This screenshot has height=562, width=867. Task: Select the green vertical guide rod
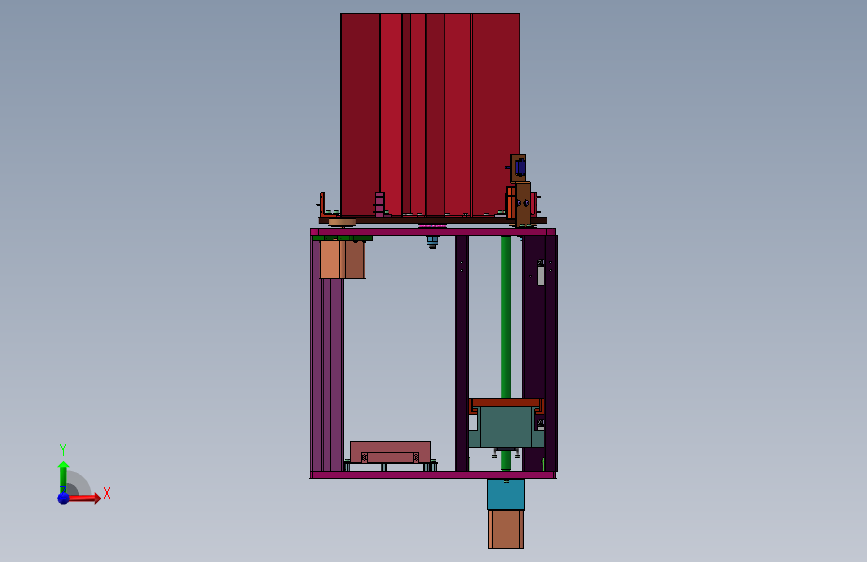(505, 317)
